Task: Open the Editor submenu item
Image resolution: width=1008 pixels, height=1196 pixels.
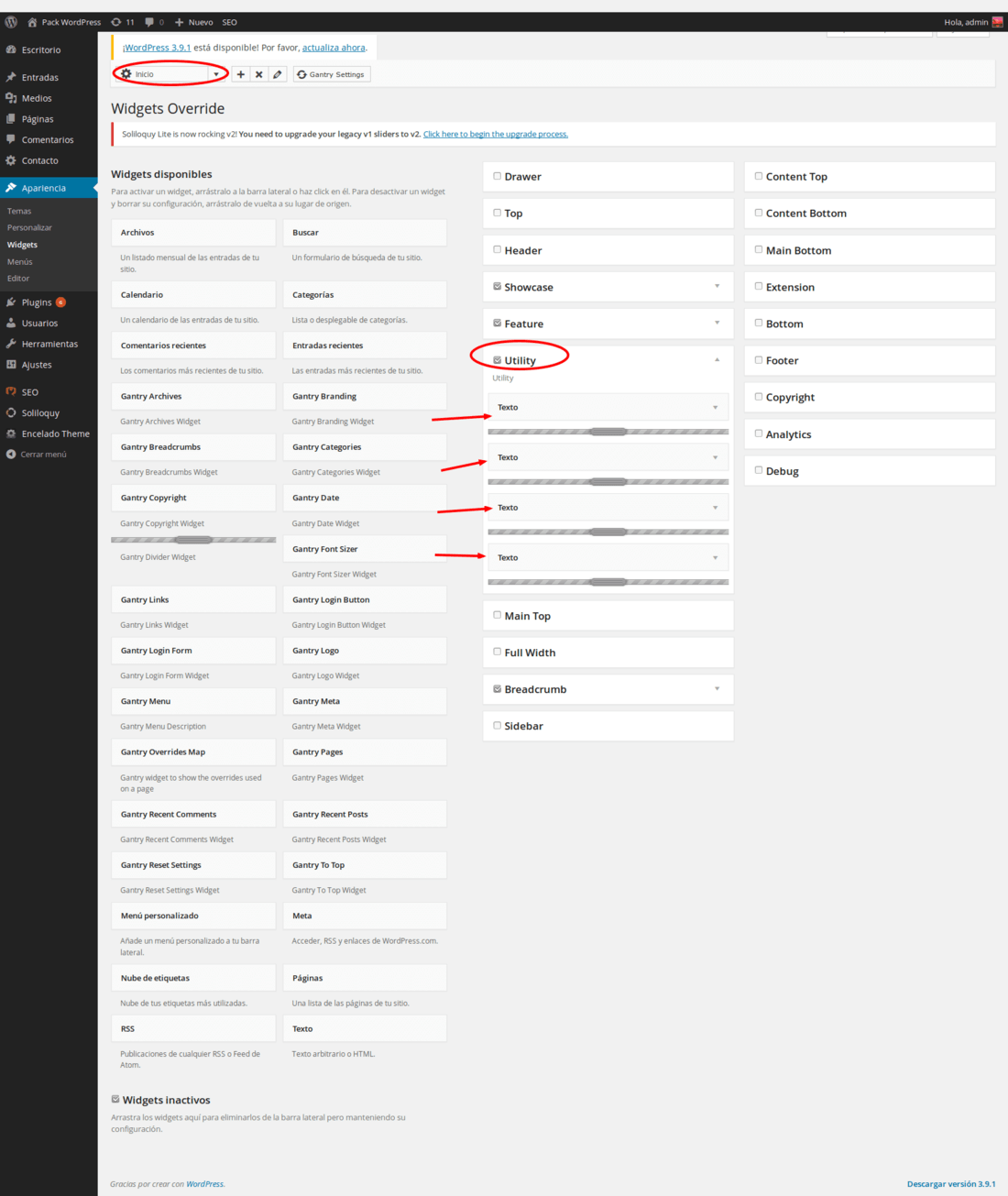Action: pyautogui.click(x=18, y=278)
